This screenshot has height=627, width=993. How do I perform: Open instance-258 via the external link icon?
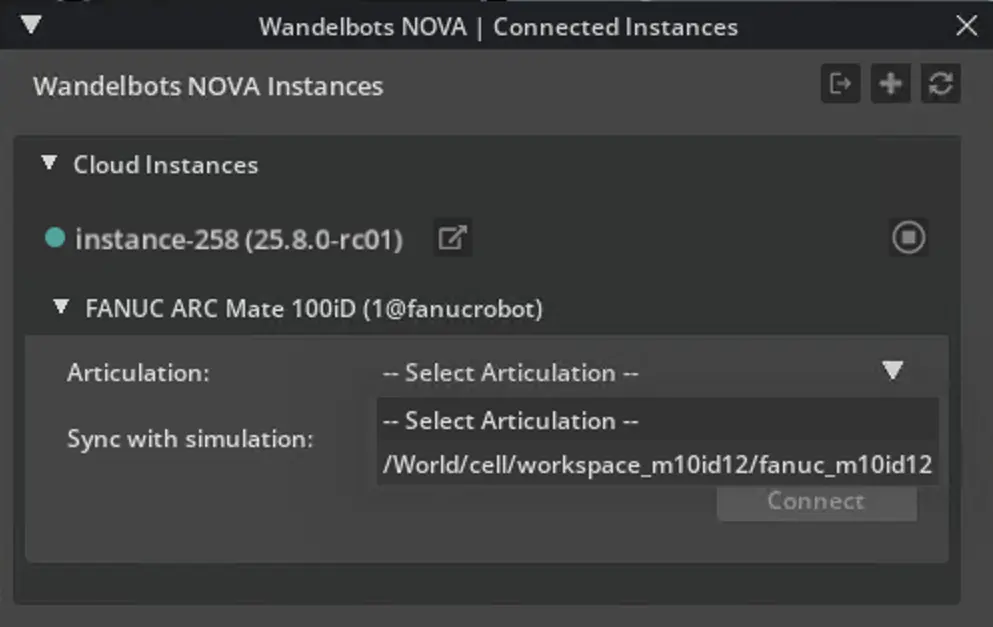pyautogui.click(x=453, y=239)
